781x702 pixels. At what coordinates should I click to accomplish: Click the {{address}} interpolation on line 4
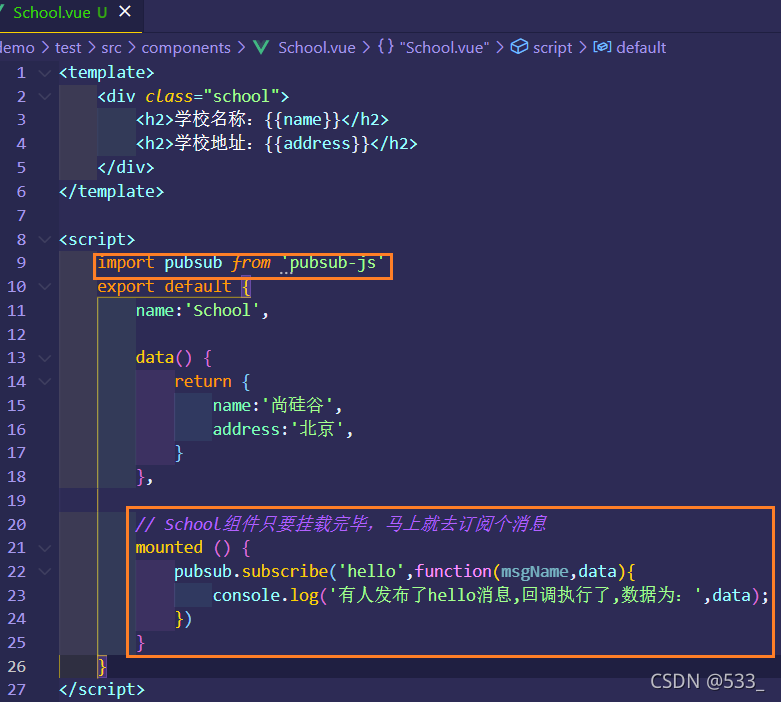tap(317, 143)
